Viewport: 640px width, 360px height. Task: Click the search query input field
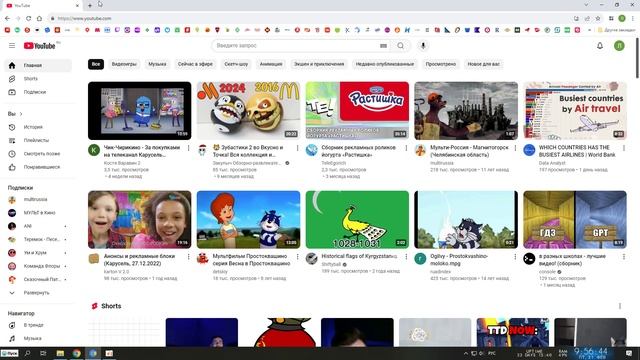click(296, 46)
